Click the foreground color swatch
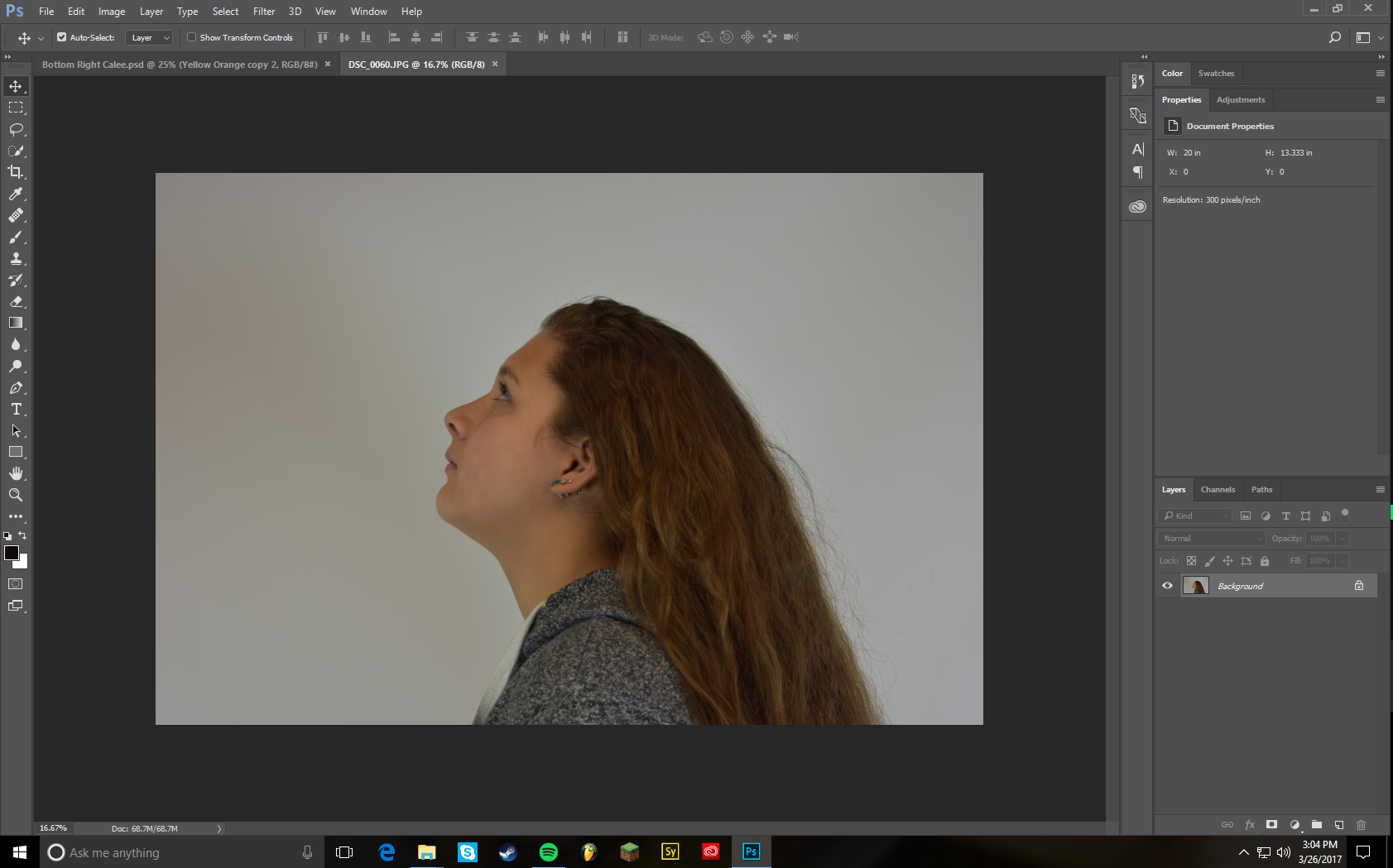The image size is (1393, 868). (x=12, y=553)
